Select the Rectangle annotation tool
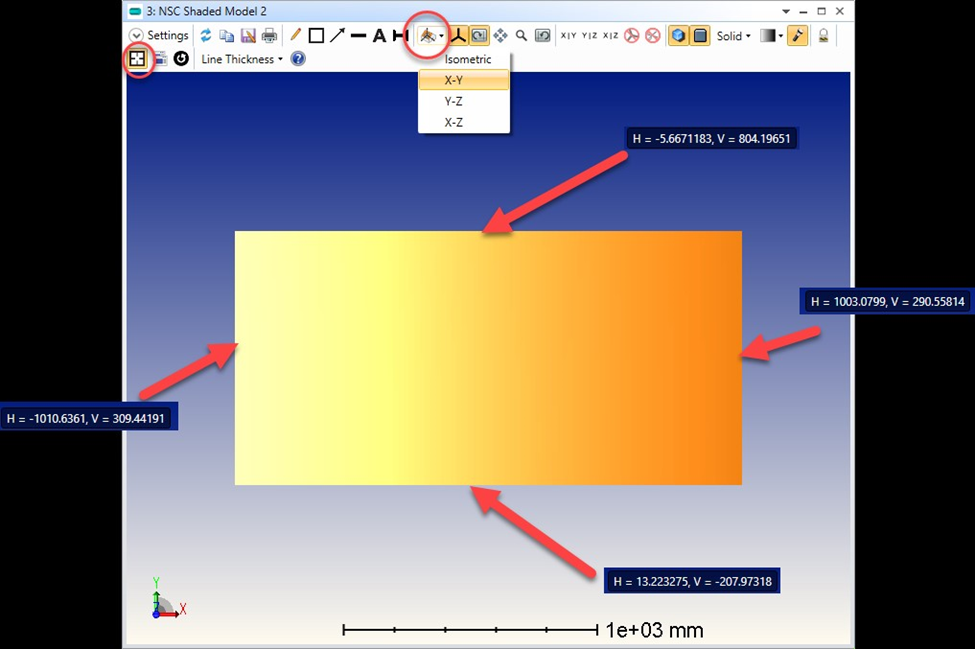Screen dimensions: 975x649 pos(316,35)
